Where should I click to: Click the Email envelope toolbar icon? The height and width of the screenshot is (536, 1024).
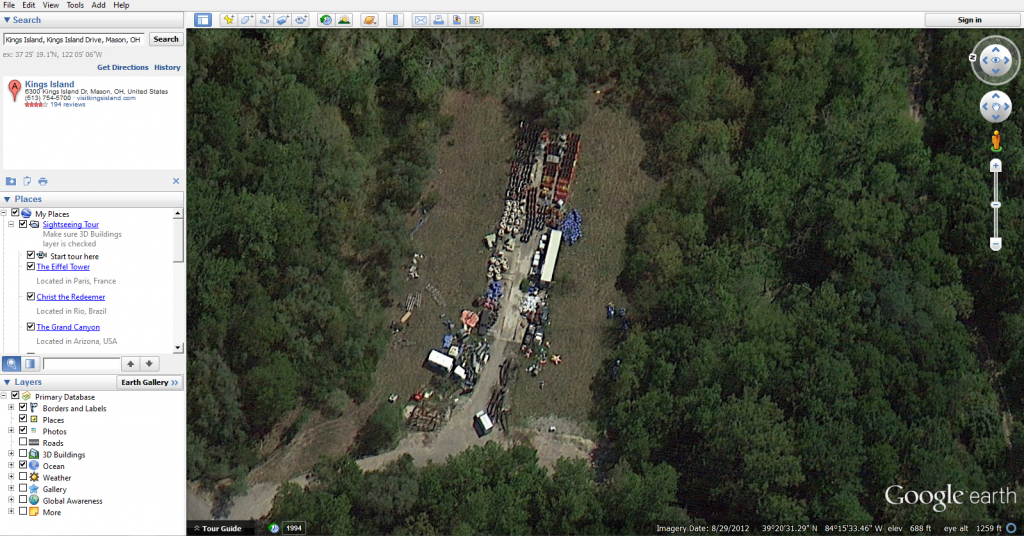pos(421,20)
